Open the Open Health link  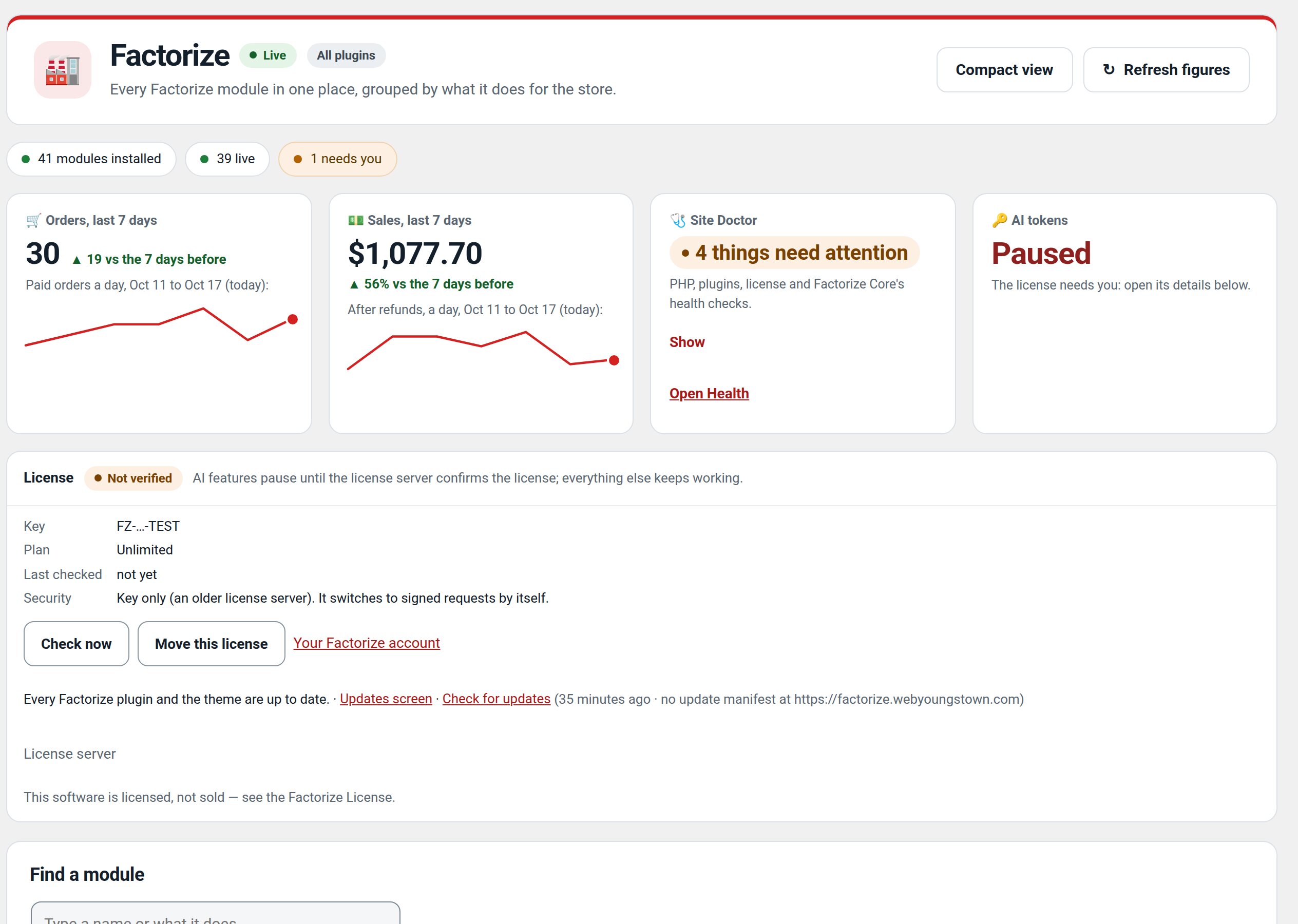point(709,393)
